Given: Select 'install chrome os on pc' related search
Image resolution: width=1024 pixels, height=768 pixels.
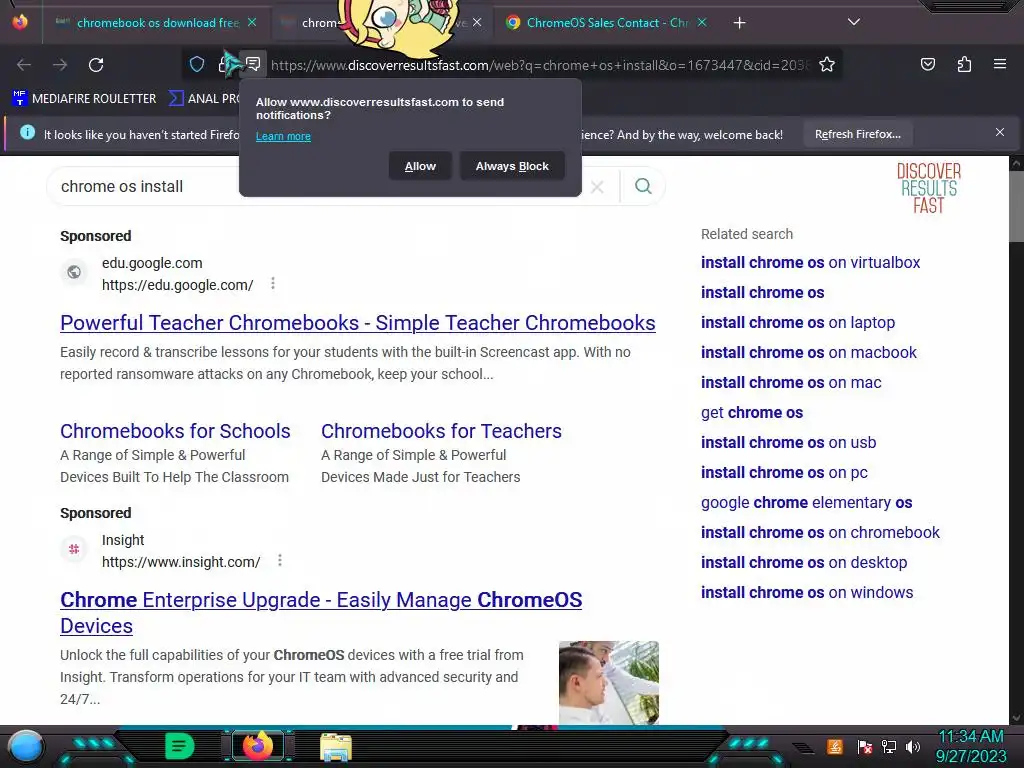Looking at the screenshot, I should 784,473.
